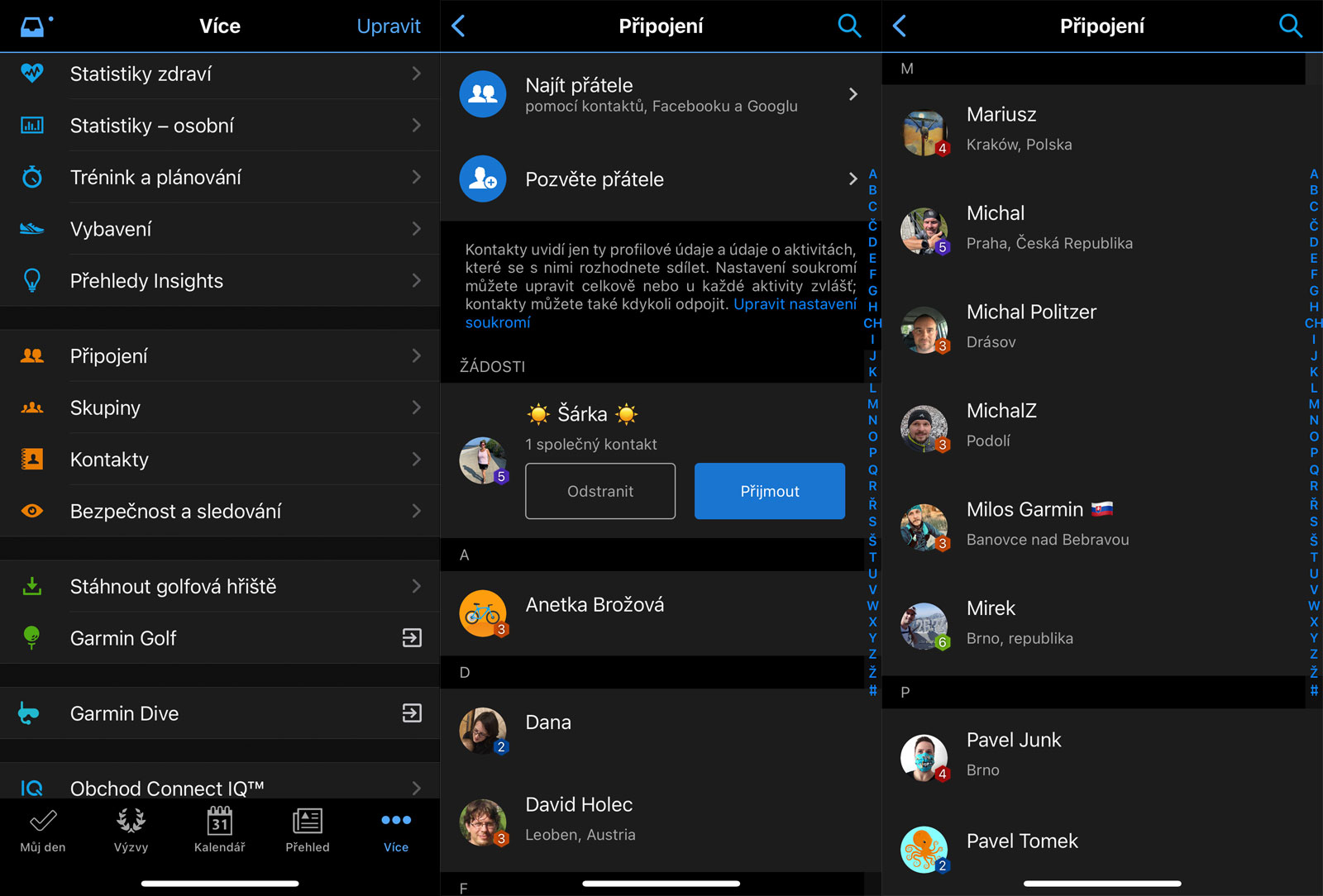
Task: Tap the Statistiky zdraví heart icon
Action: pyautogui.click(x=32, y=74)
